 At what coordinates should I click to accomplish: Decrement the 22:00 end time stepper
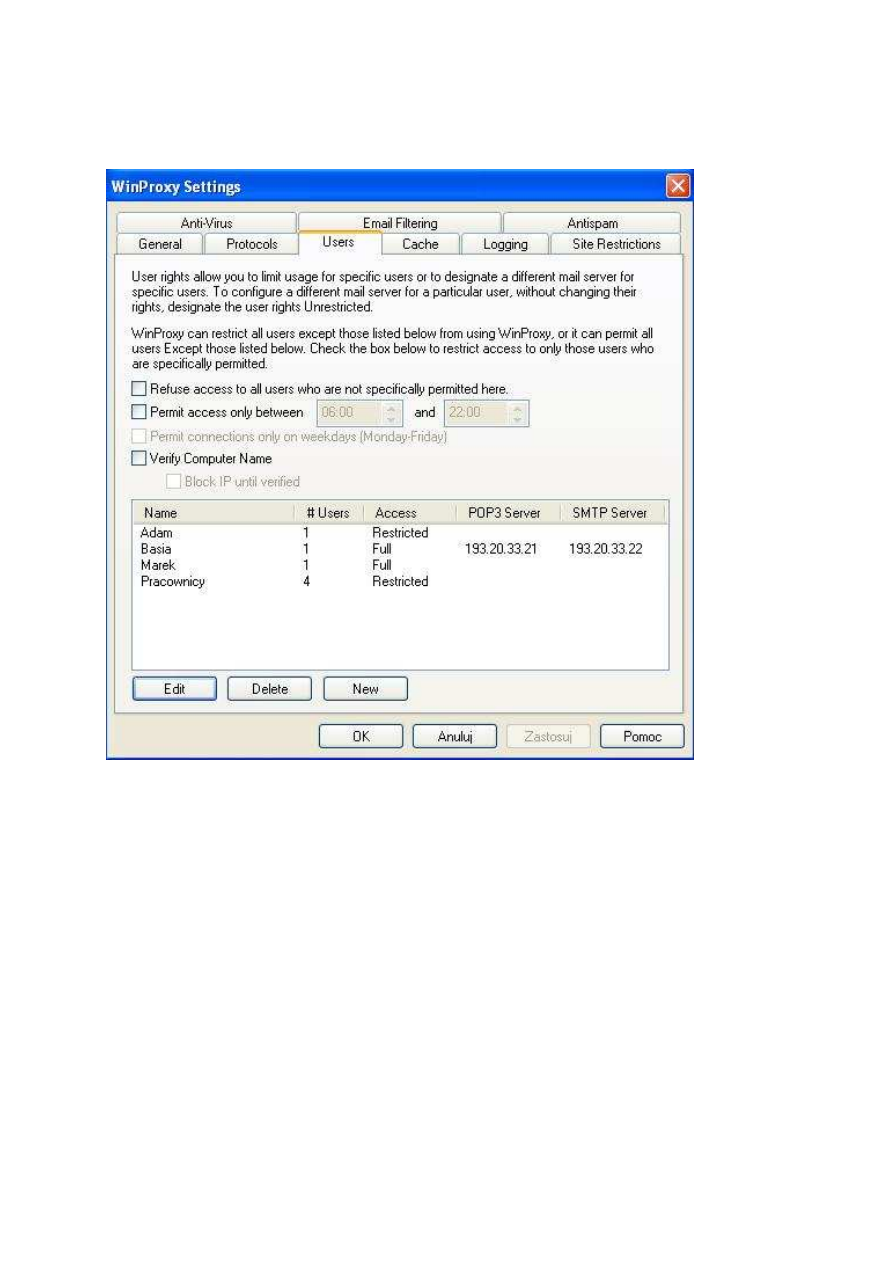coord(516,417)
